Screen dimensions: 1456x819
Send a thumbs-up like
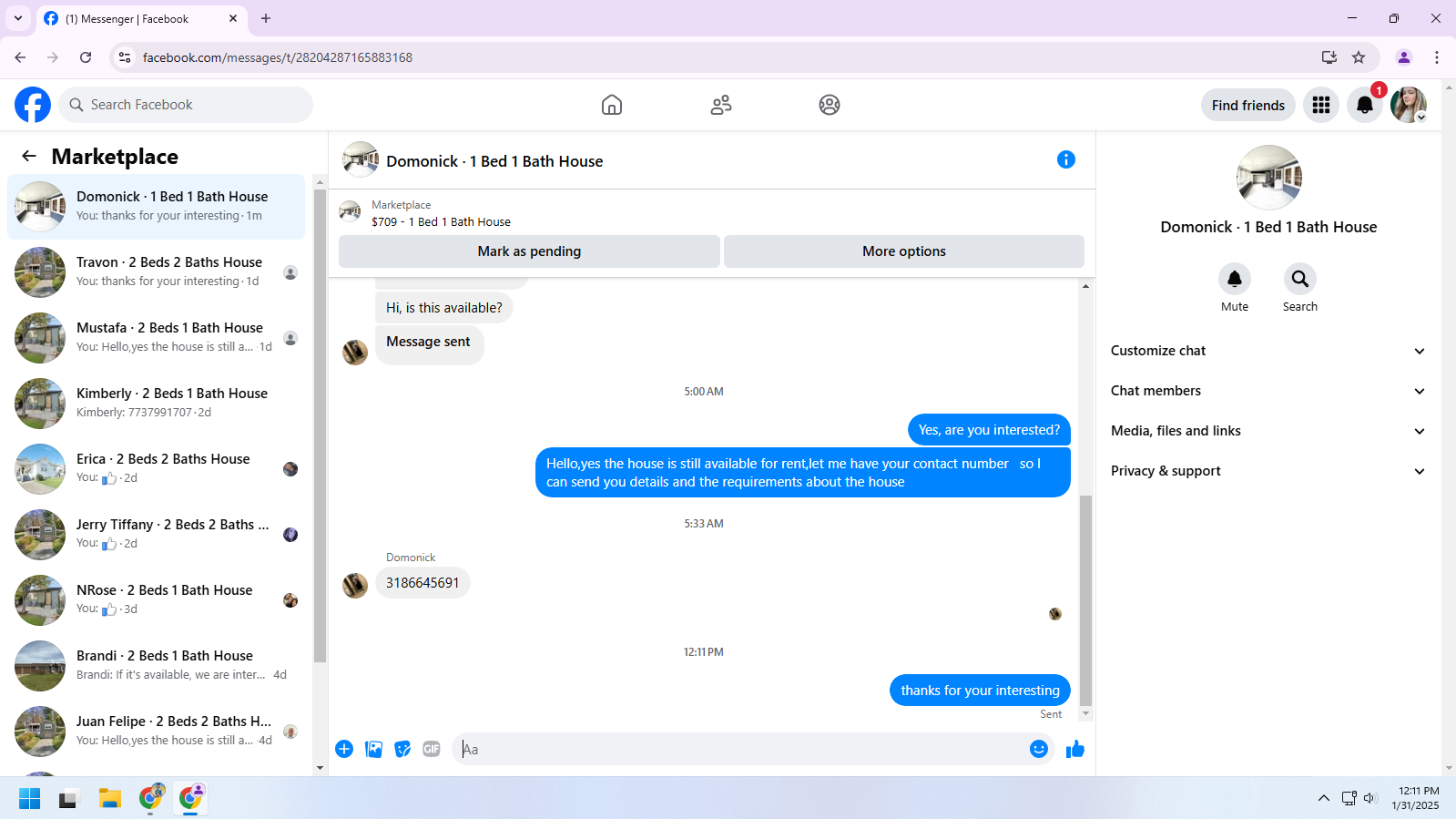1075,749
